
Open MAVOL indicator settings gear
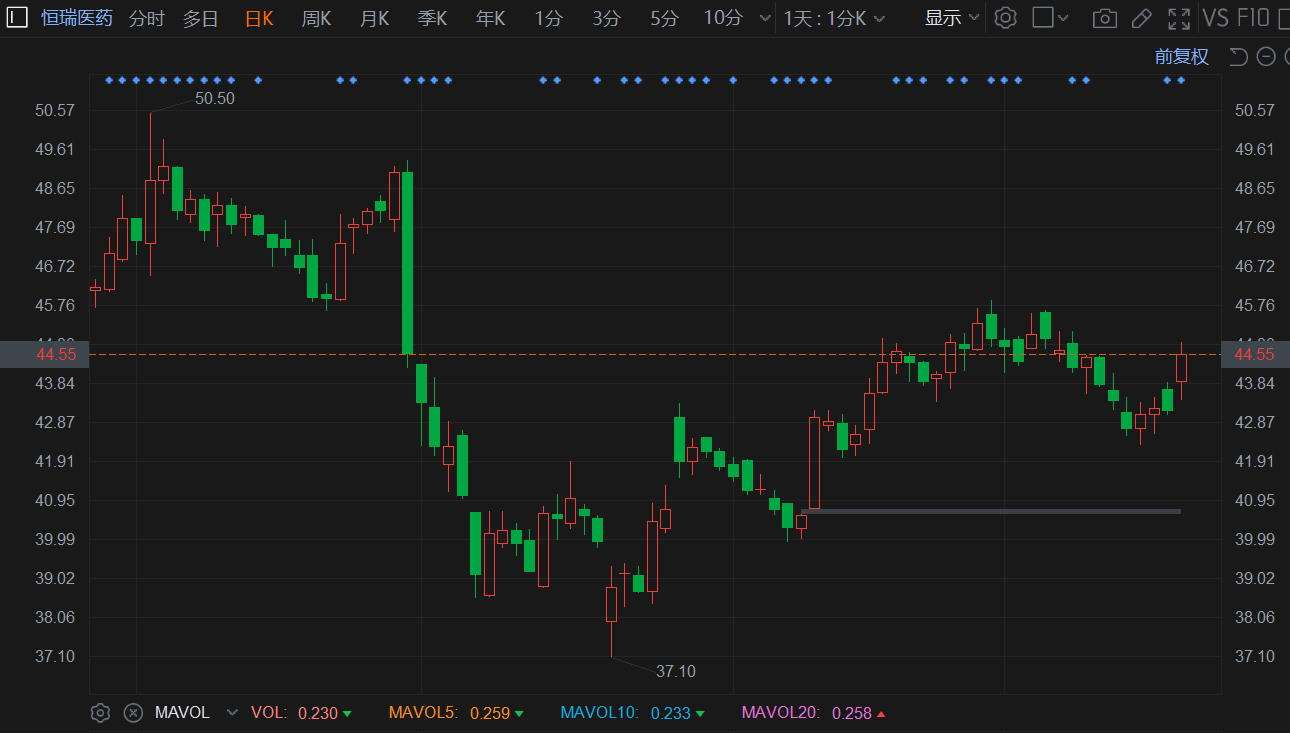[x=100, y=713]
